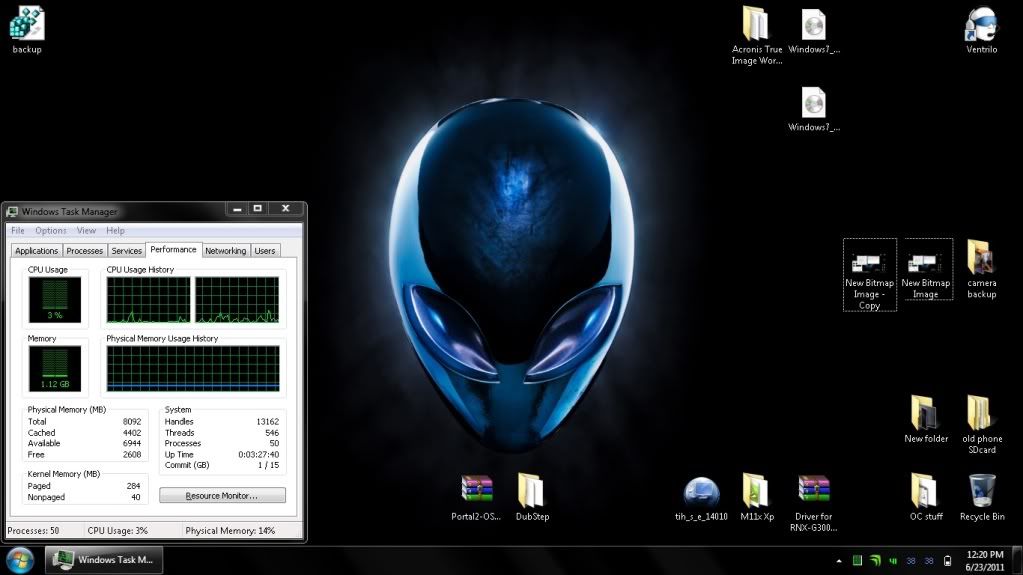1023x575 pixels.
Task: Open the Ventrilo desktop shortcut
Action: [x=981, y=25]
